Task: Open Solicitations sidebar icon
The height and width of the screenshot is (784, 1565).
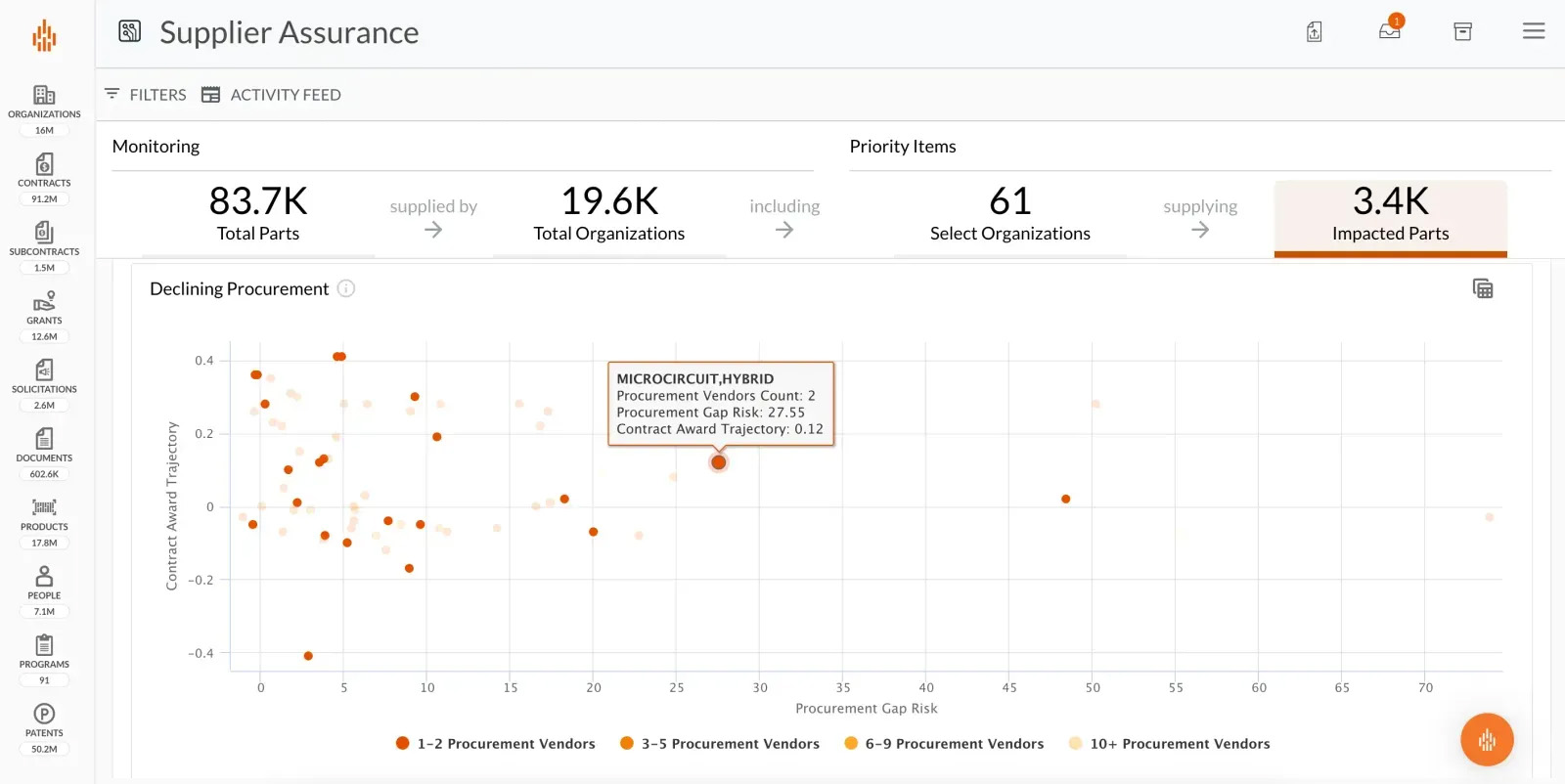Action: (x=44, y=370)
